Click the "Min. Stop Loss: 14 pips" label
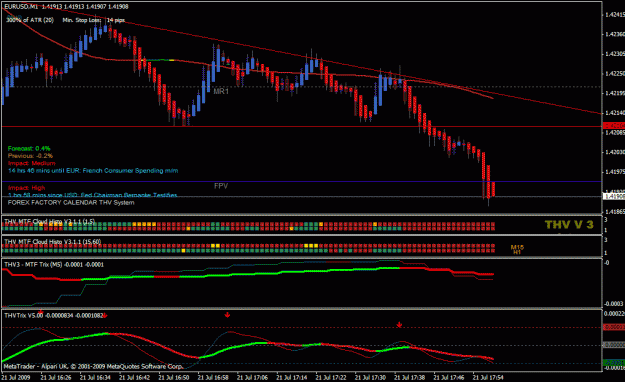Image resolution: width=625 pixels, height=382 pixels. (x=94, y=20)
